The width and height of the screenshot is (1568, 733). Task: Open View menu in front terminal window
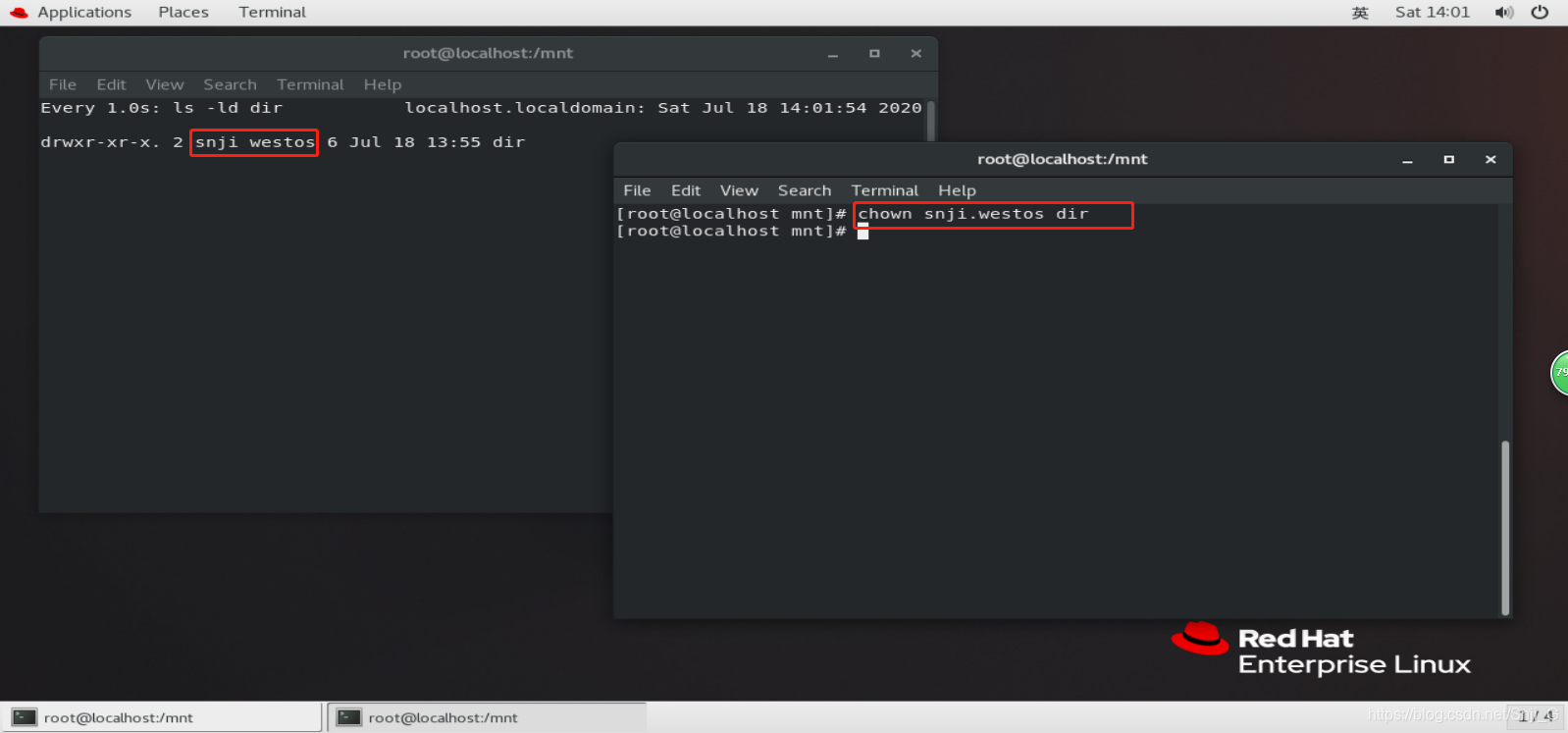coord(739,190)
